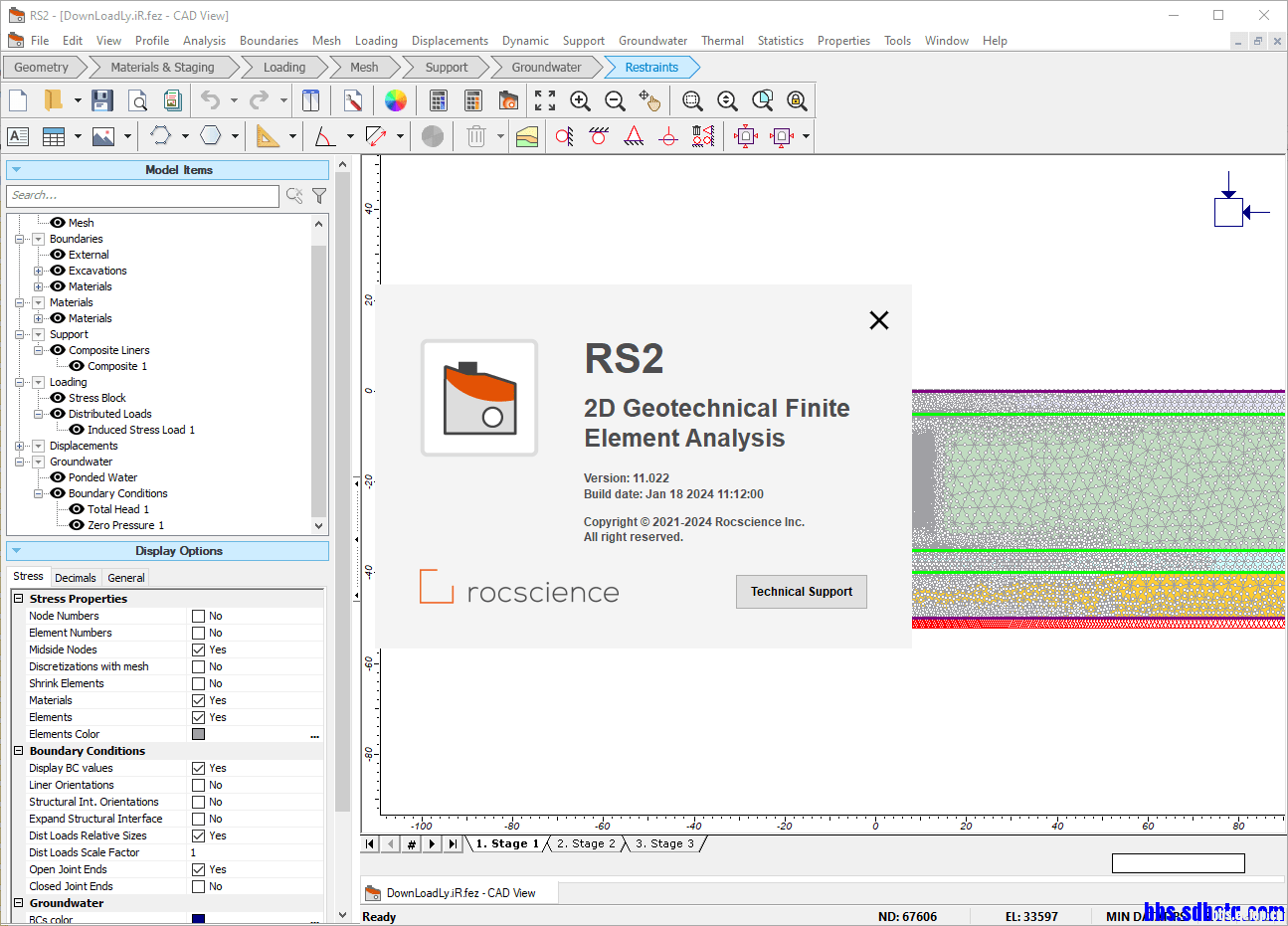
Task: Hide the Stress Block visibility eye
Action: point(58,398)
